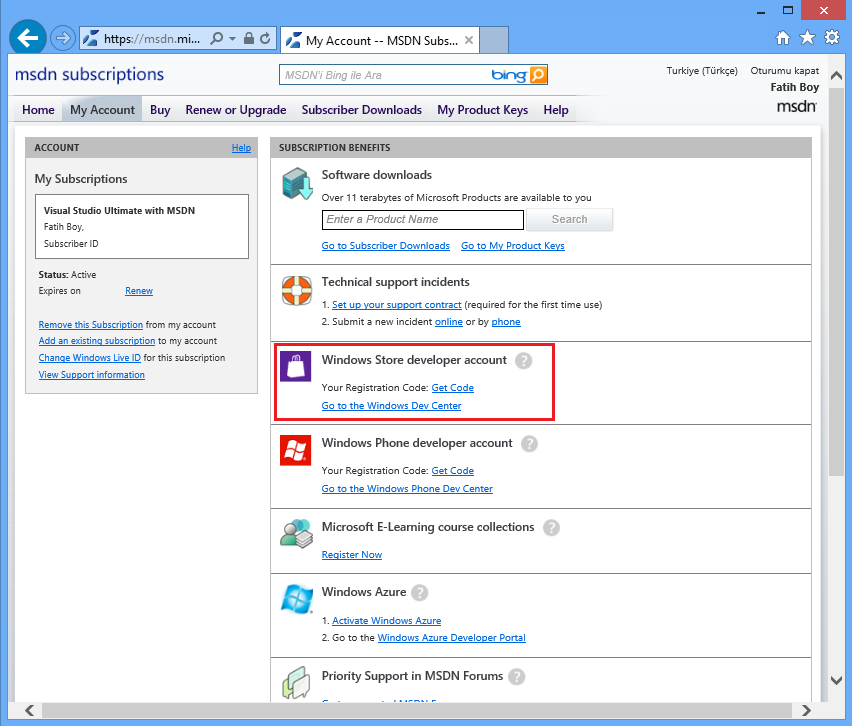Click the Enter a Product Name field

point(423,220)
